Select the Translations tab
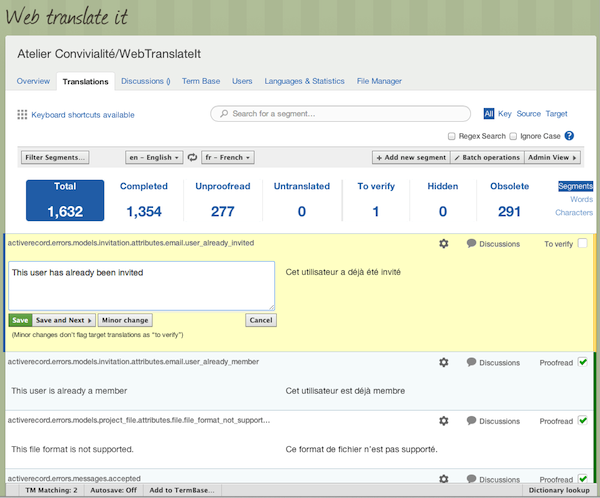The height and width of the screenshot is (498, 600). pyautogui.click(x=86, y=82)
